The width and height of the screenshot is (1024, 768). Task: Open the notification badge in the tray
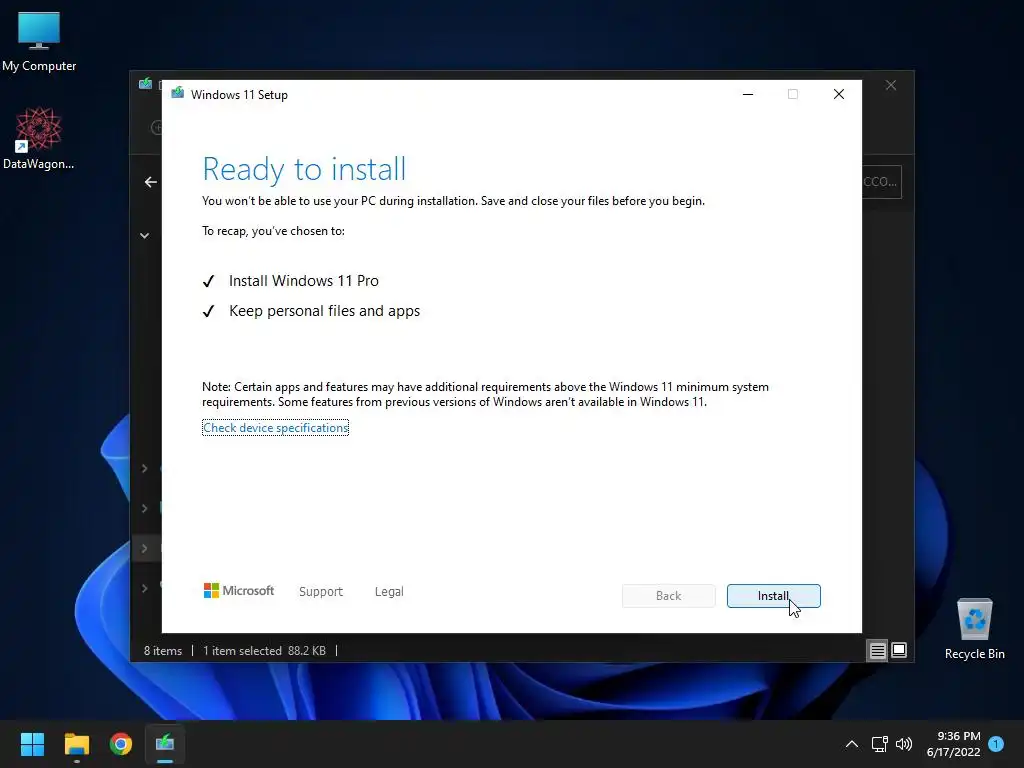(996, 743)
